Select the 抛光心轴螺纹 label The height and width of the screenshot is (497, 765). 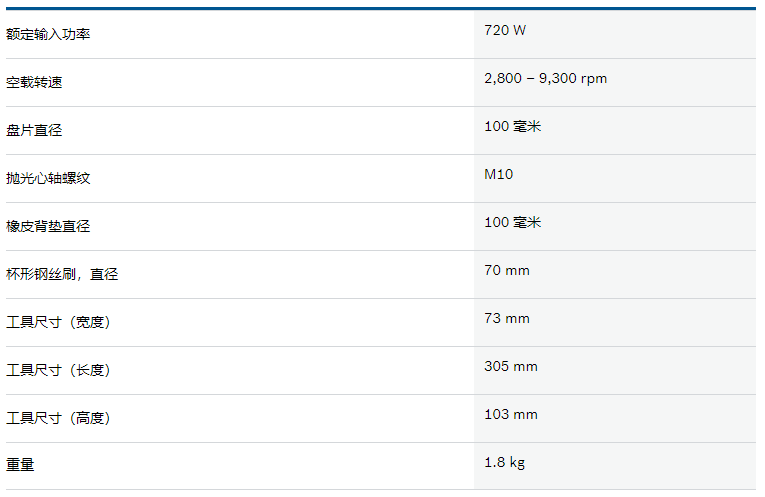coord(48,178)
